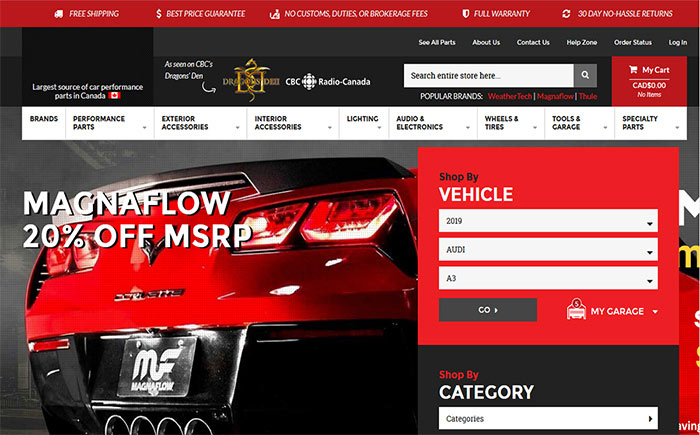700x435 pixels.
Task: Expand the My Garage dropdown arrow
Action: [x=655, y=312]
